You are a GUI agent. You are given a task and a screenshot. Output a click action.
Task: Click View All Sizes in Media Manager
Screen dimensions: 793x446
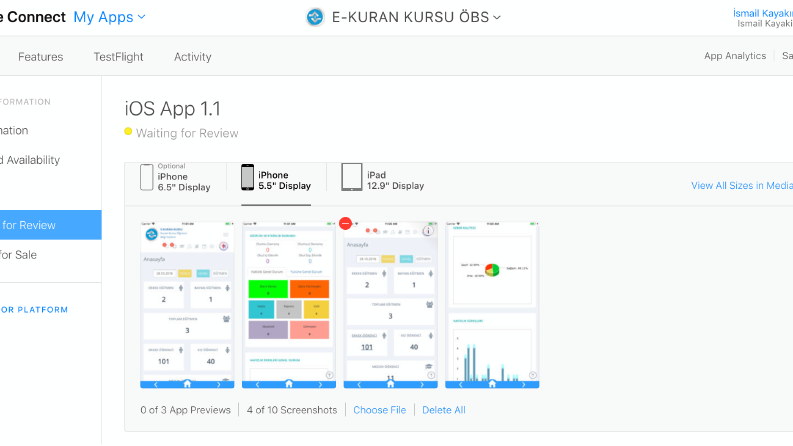[x=742, y=186]
